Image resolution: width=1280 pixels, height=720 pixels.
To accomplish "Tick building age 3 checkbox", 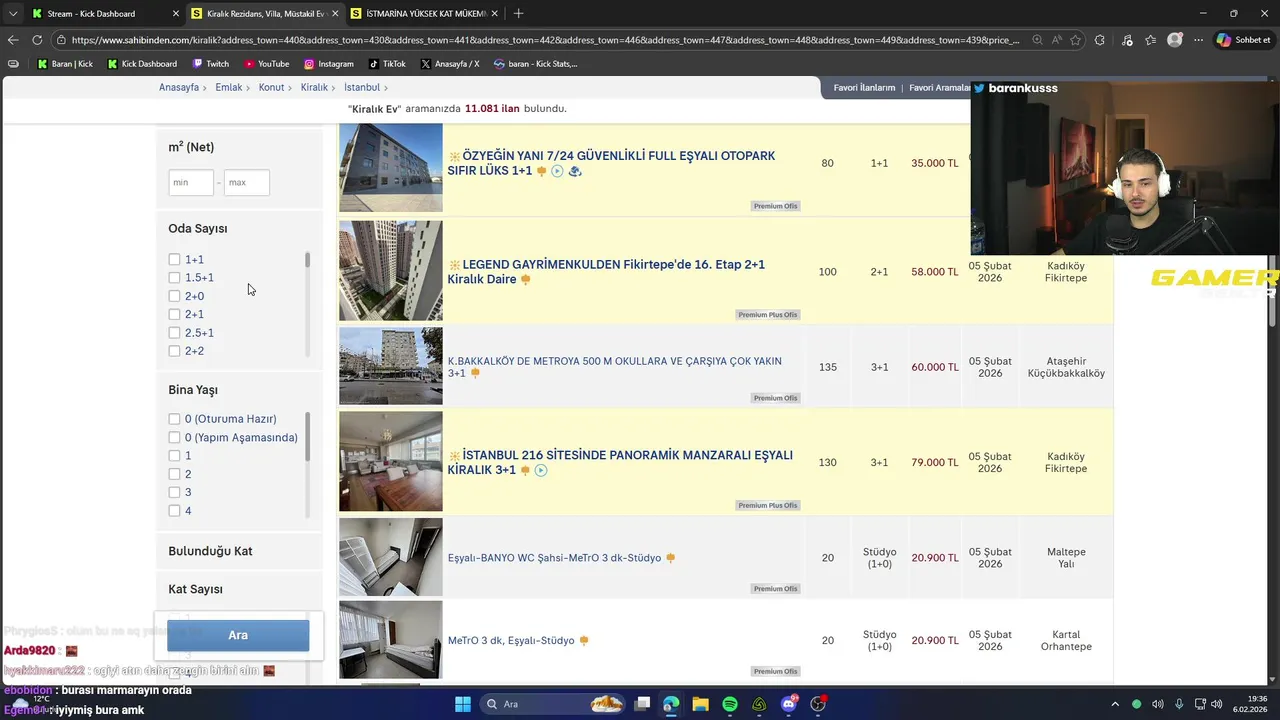I will (x=174, y=492).
